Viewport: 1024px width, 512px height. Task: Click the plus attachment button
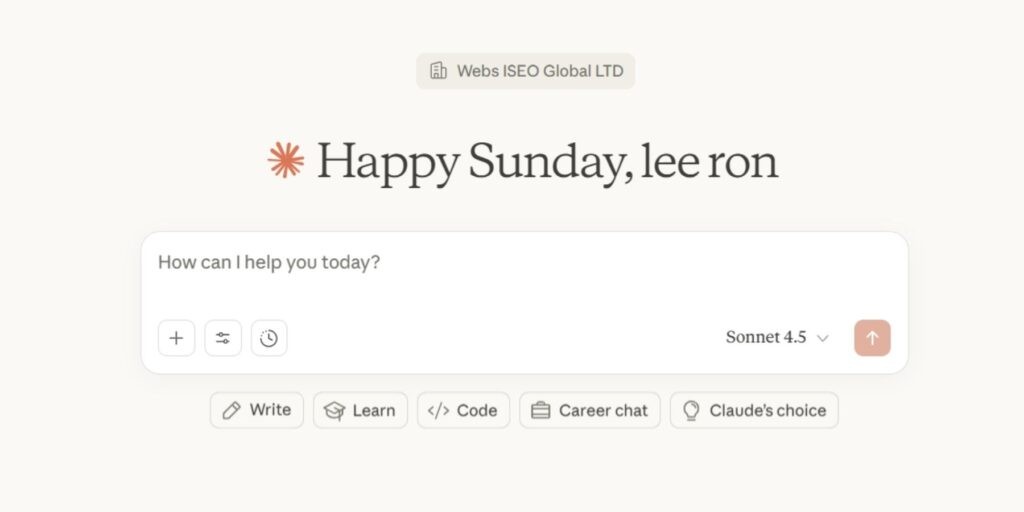pyautogui.click(x=176, y=338)
